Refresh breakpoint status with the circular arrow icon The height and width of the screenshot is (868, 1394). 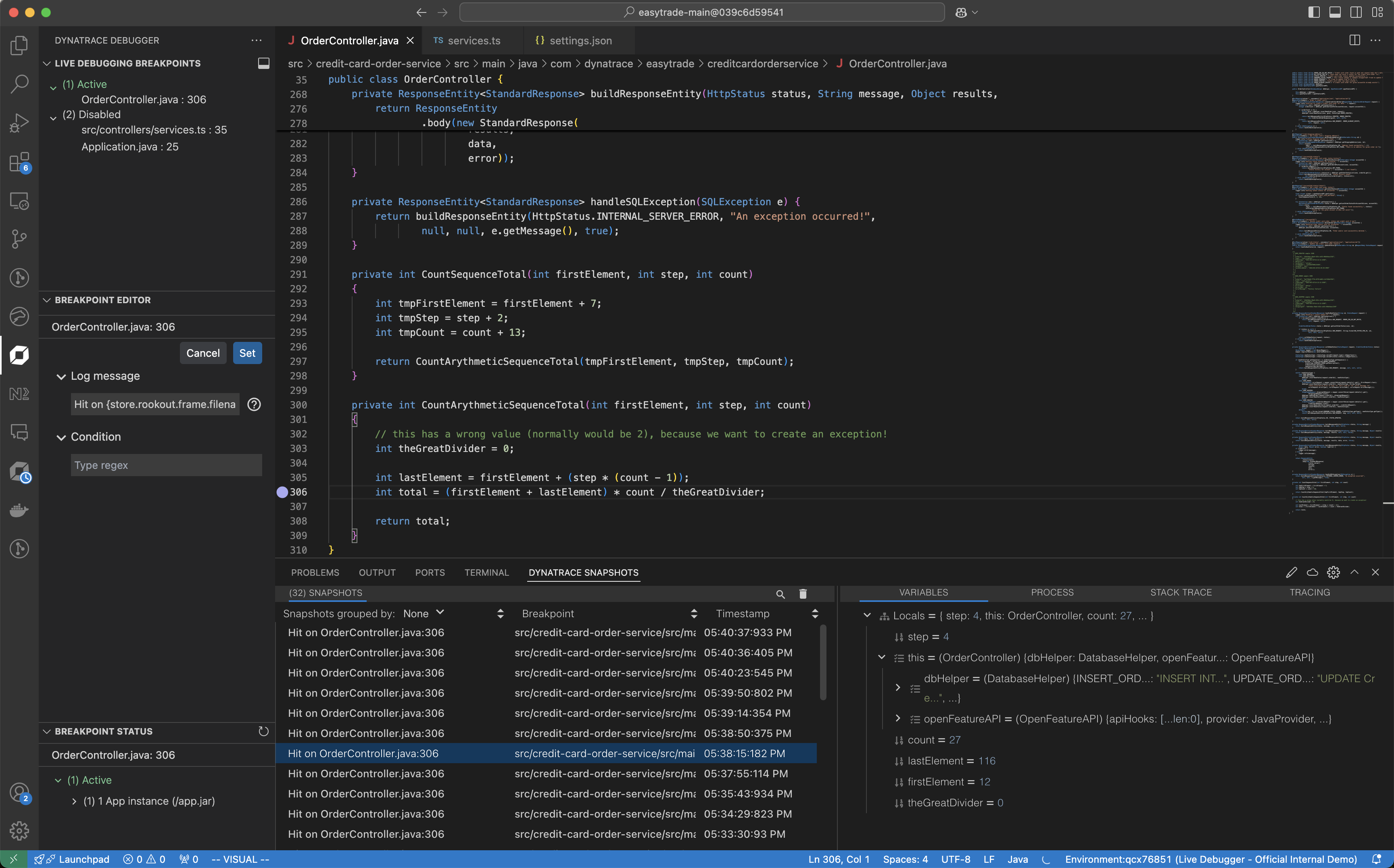(263, 731)
